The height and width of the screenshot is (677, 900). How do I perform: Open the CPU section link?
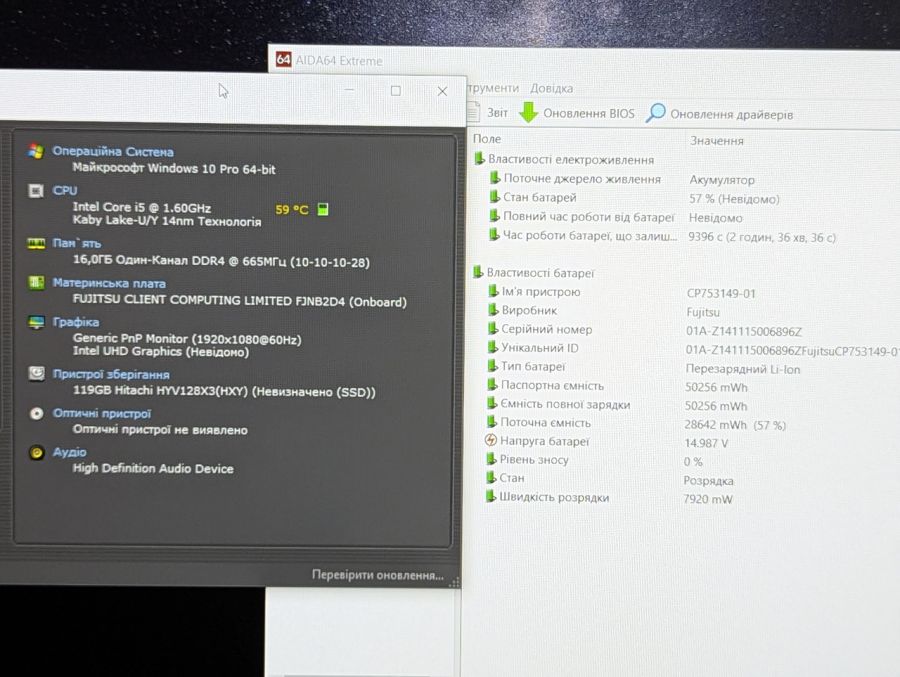click(64, 190)
